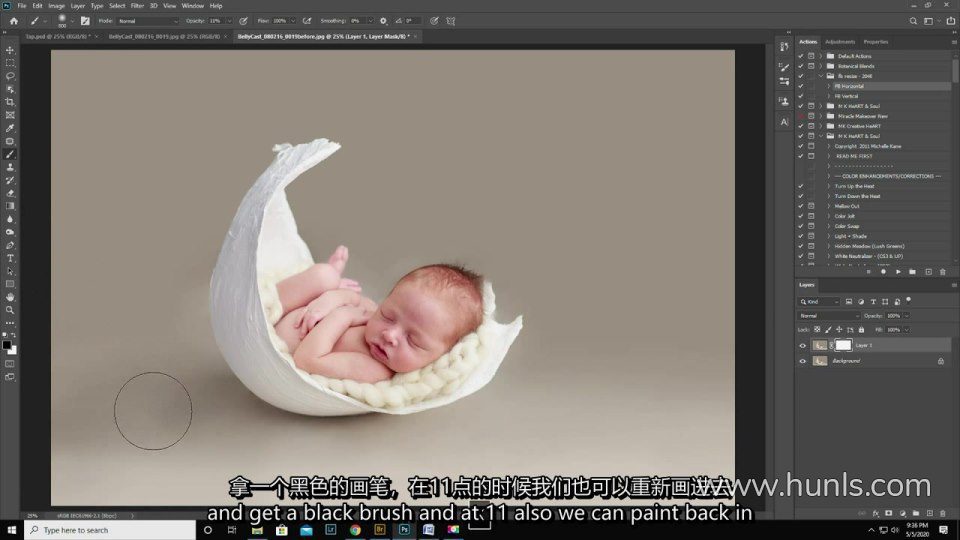Select the Zoom tool
Viewport: 960px width, 540px height.
coord(10,310)
